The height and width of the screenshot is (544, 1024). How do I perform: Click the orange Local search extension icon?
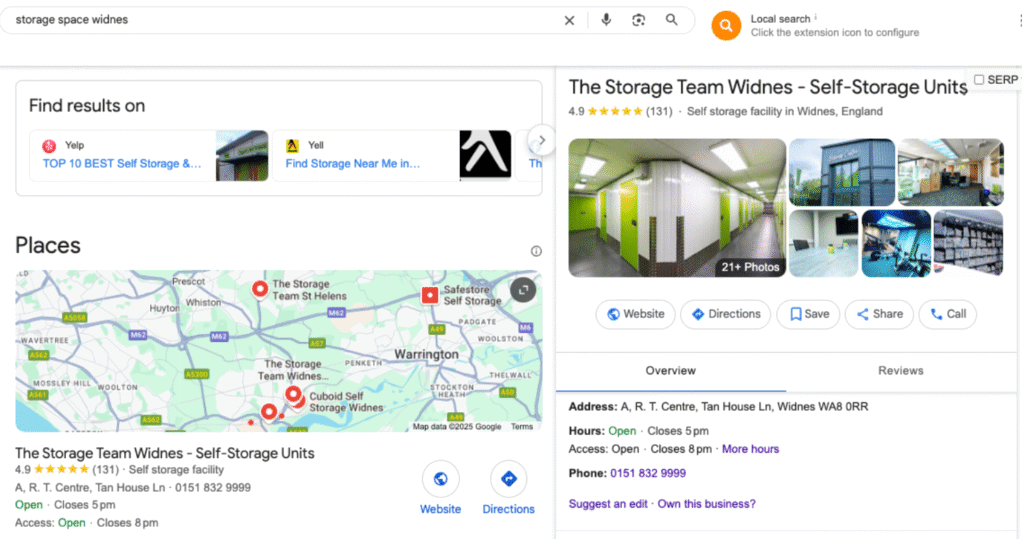pos(726,25)
